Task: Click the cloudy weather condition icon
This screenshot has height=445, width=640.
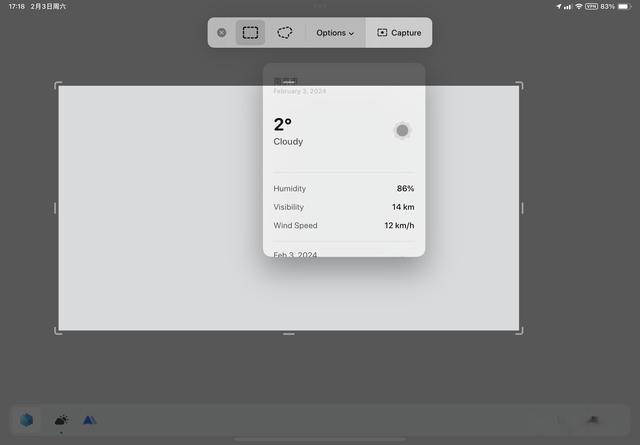Action: tap(402, 131)
